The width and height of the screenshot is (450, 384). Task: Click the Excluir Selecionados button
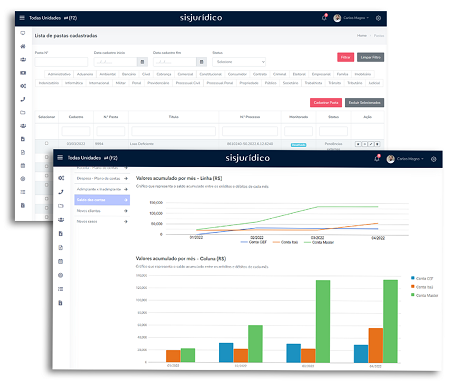(364, 103)
